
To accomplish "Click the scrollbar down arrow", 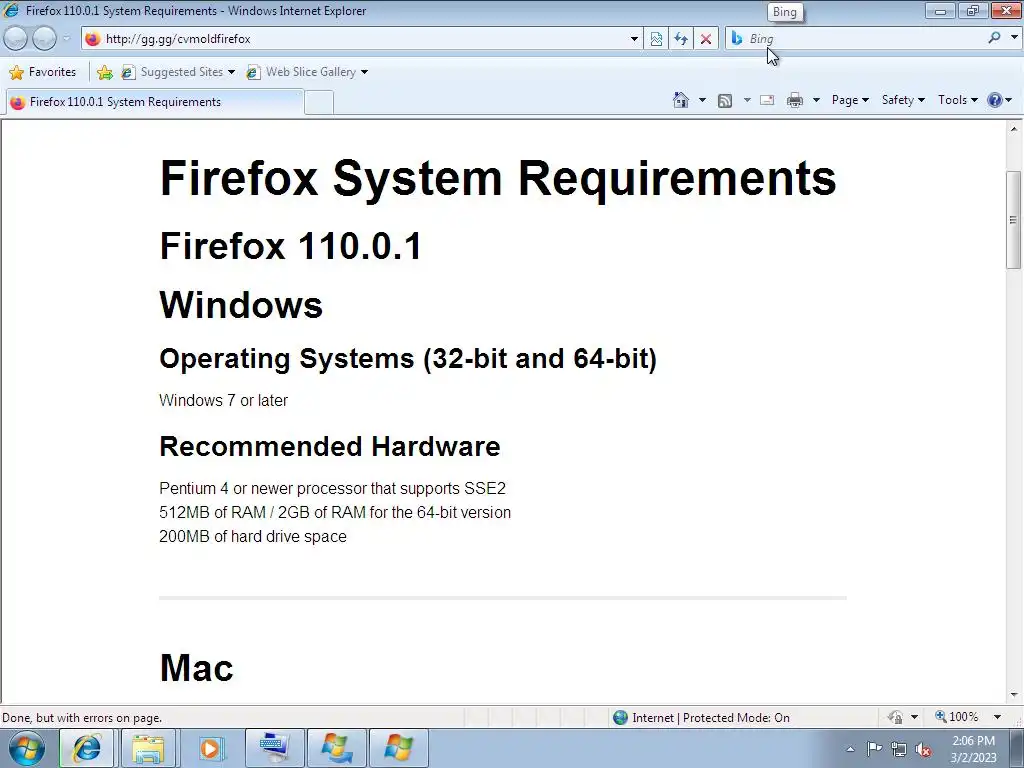I will 1014,695.
